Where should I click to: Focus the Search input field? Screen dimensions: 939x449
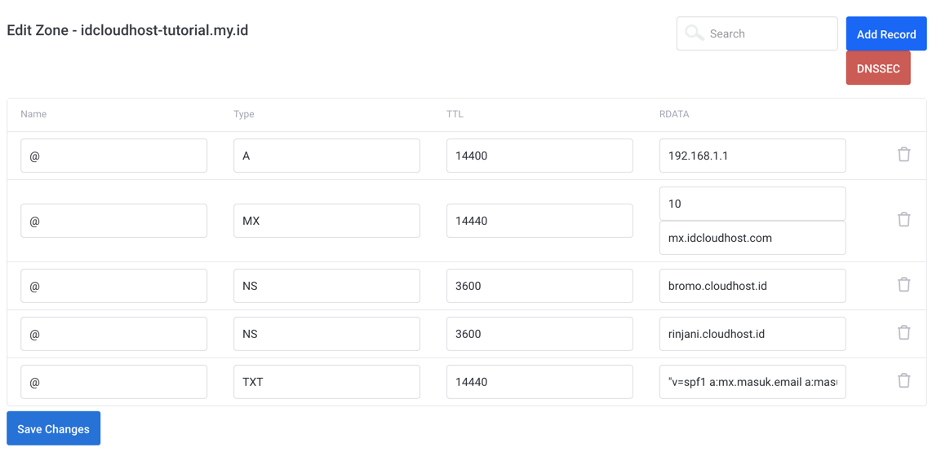tap(768, 34)
